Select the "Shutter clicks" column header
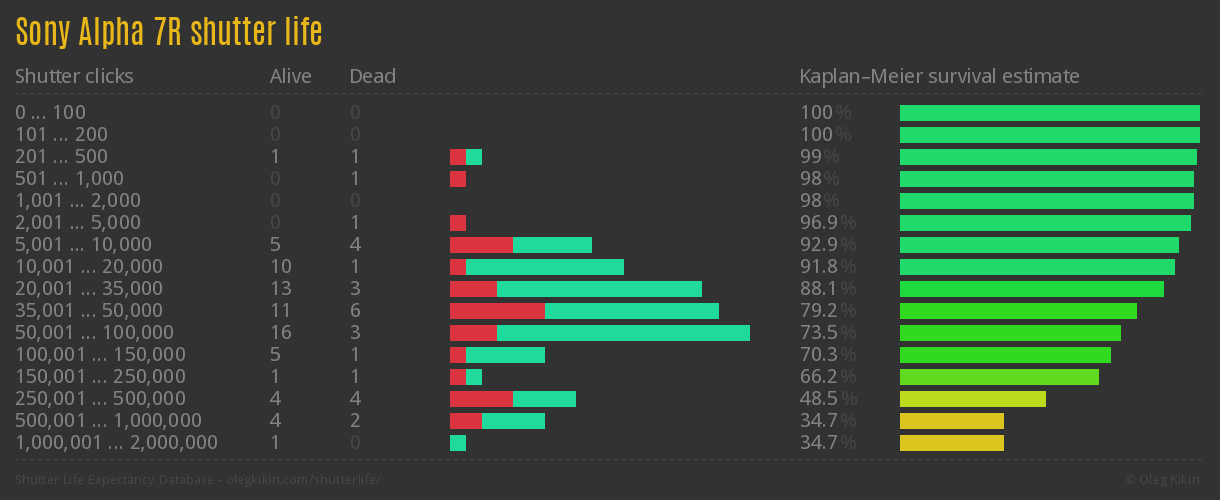Screen dimensions: 1220x500 pos(74,76)
